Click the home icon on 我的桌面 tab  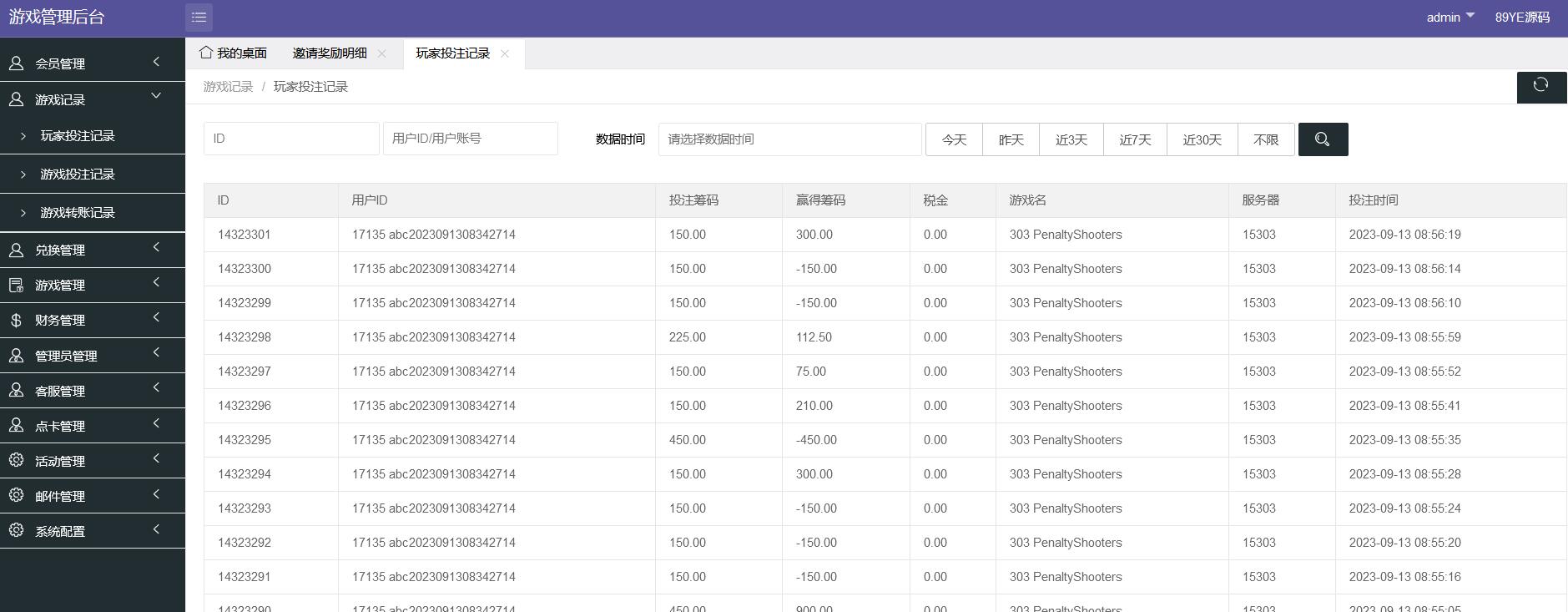pos(206,53)
